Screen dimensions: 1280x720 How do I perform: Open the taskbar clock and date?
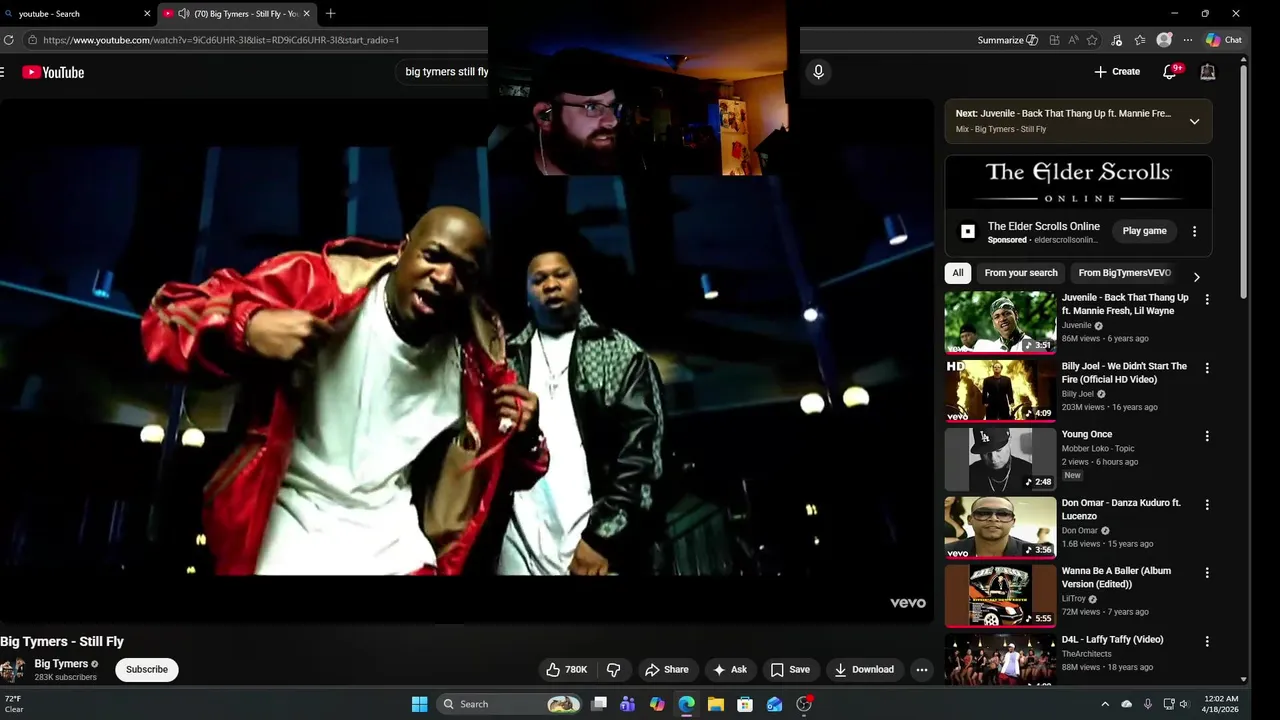pyautogui.click(x=1221, y=704)
